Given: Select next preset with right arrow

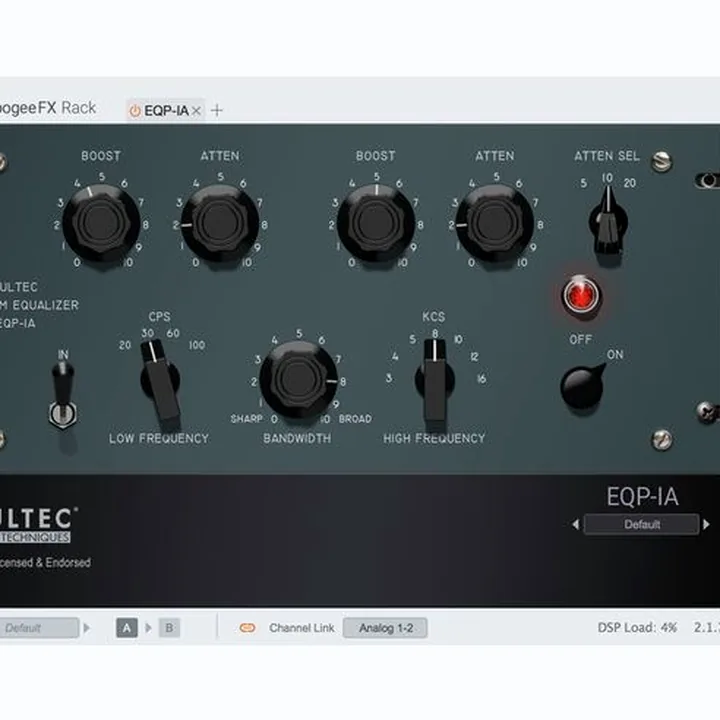Looking at the screenshot, I should (x=706, y=524).
